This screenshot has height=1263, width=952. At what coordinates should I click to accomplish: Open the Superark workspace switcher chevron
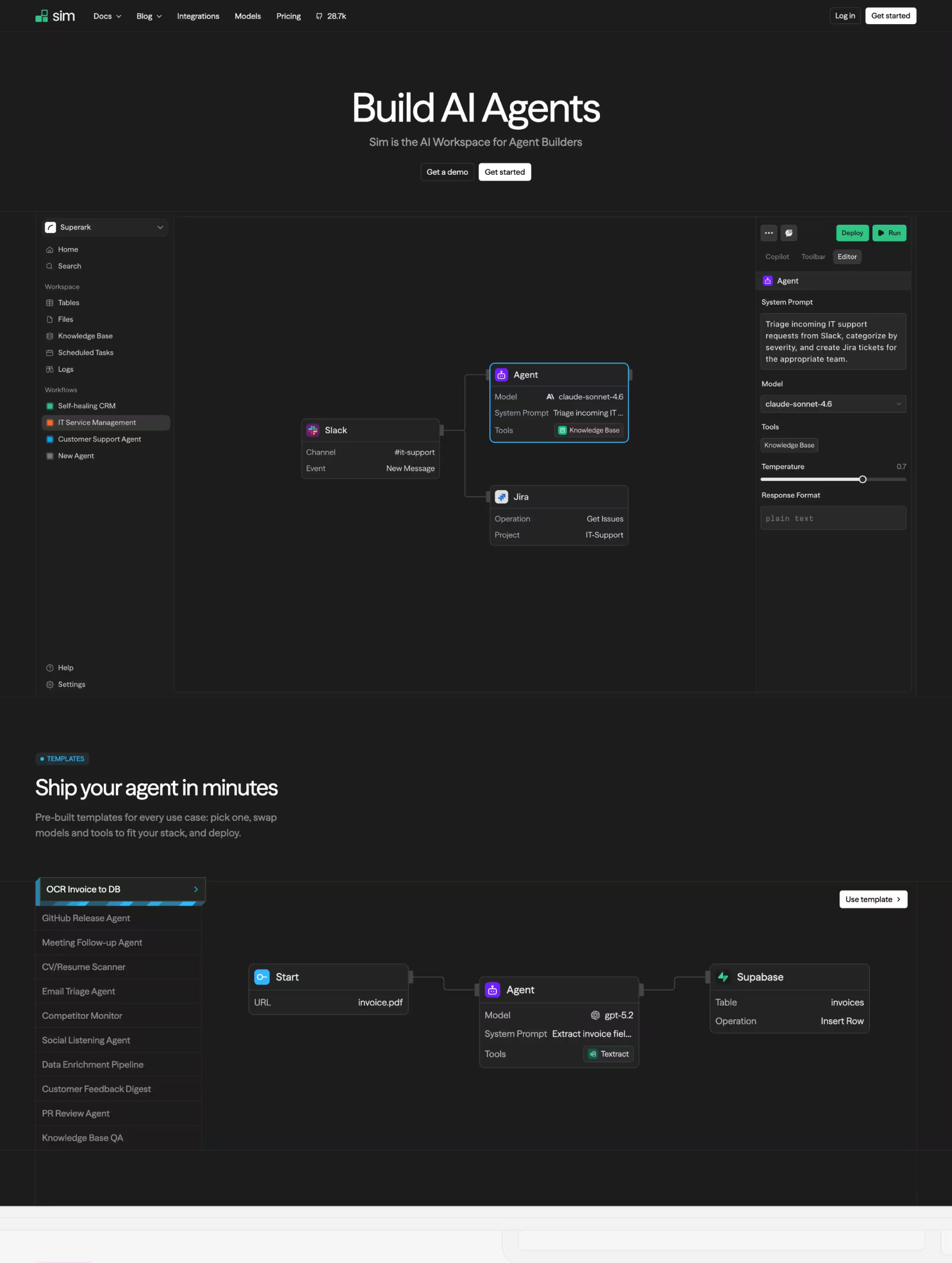coord(160,227)
